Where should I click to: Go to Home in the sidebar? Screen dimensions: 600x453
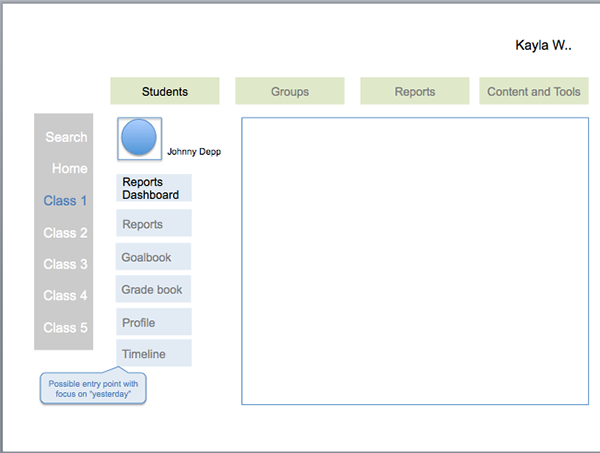pos(70,168)
